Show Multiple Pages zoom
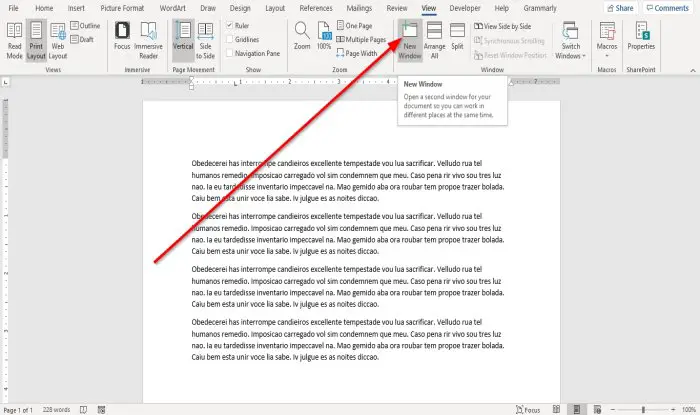Screen dimensions: 700x415 [x=361, y=39]
